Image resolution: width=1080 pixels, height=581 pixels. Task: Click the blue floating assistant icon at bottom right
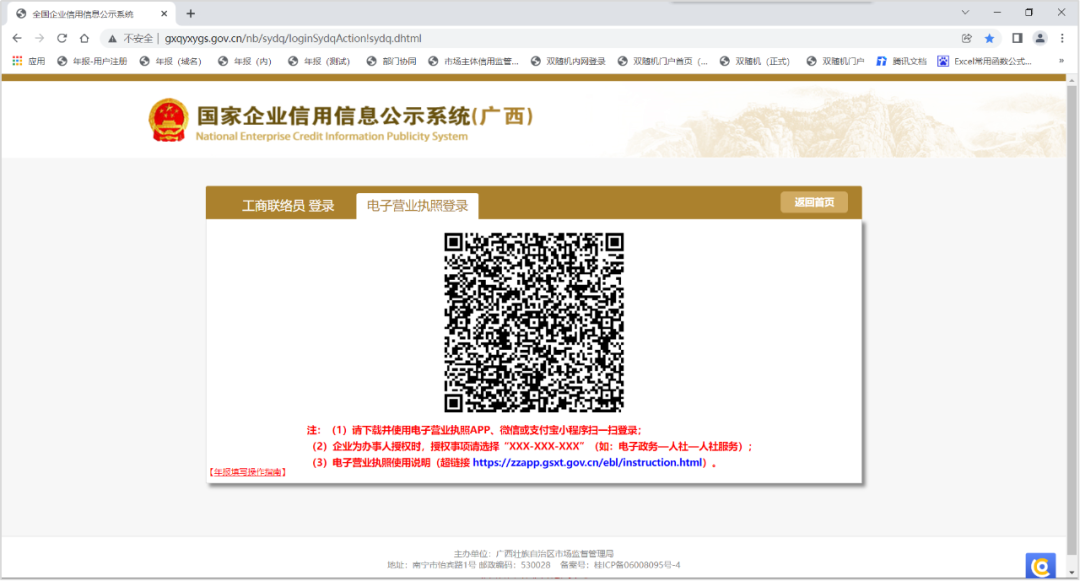(x=1041, y=566)
